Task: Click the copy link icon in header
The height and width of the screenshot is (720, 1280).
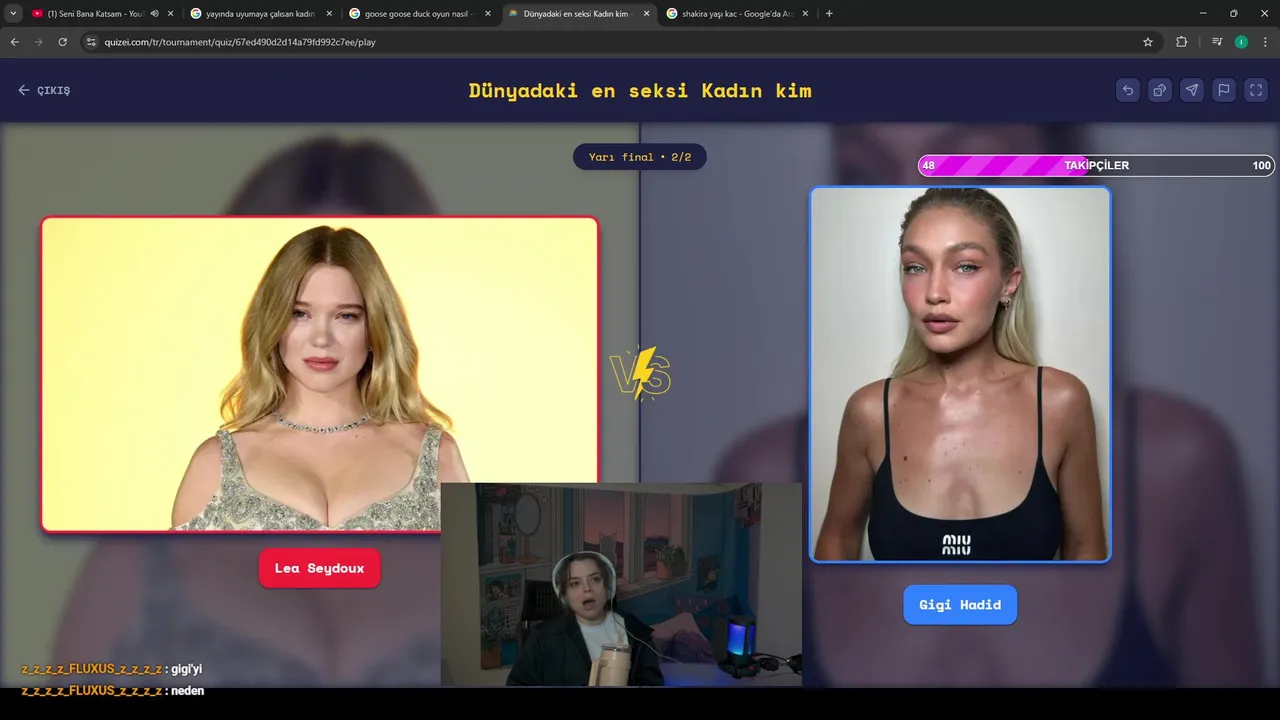Action: pyautogui.click(x=1160, y=90)
